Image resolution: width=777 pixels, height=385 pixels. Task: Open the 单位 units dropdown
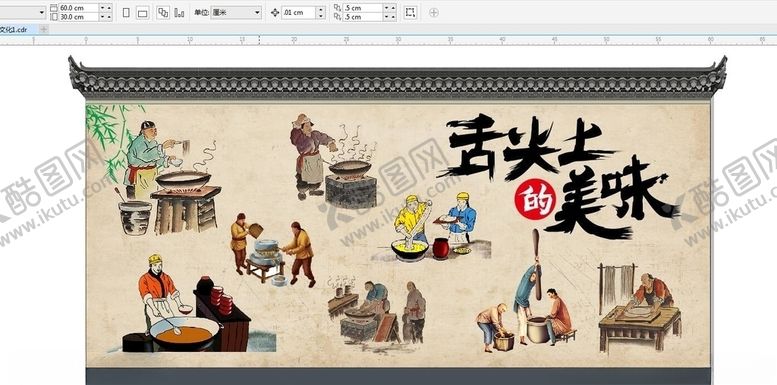[x=236, y=13]
